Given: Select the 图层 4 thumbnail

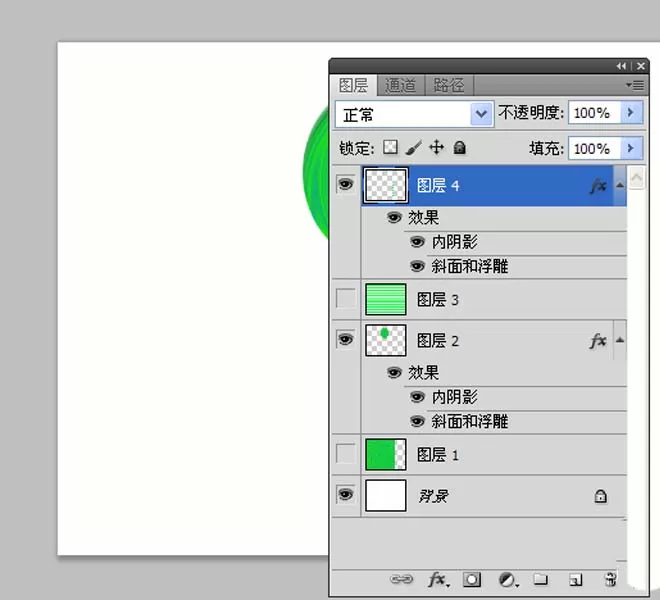Looking at the screenshot, I should coord(386,185).
